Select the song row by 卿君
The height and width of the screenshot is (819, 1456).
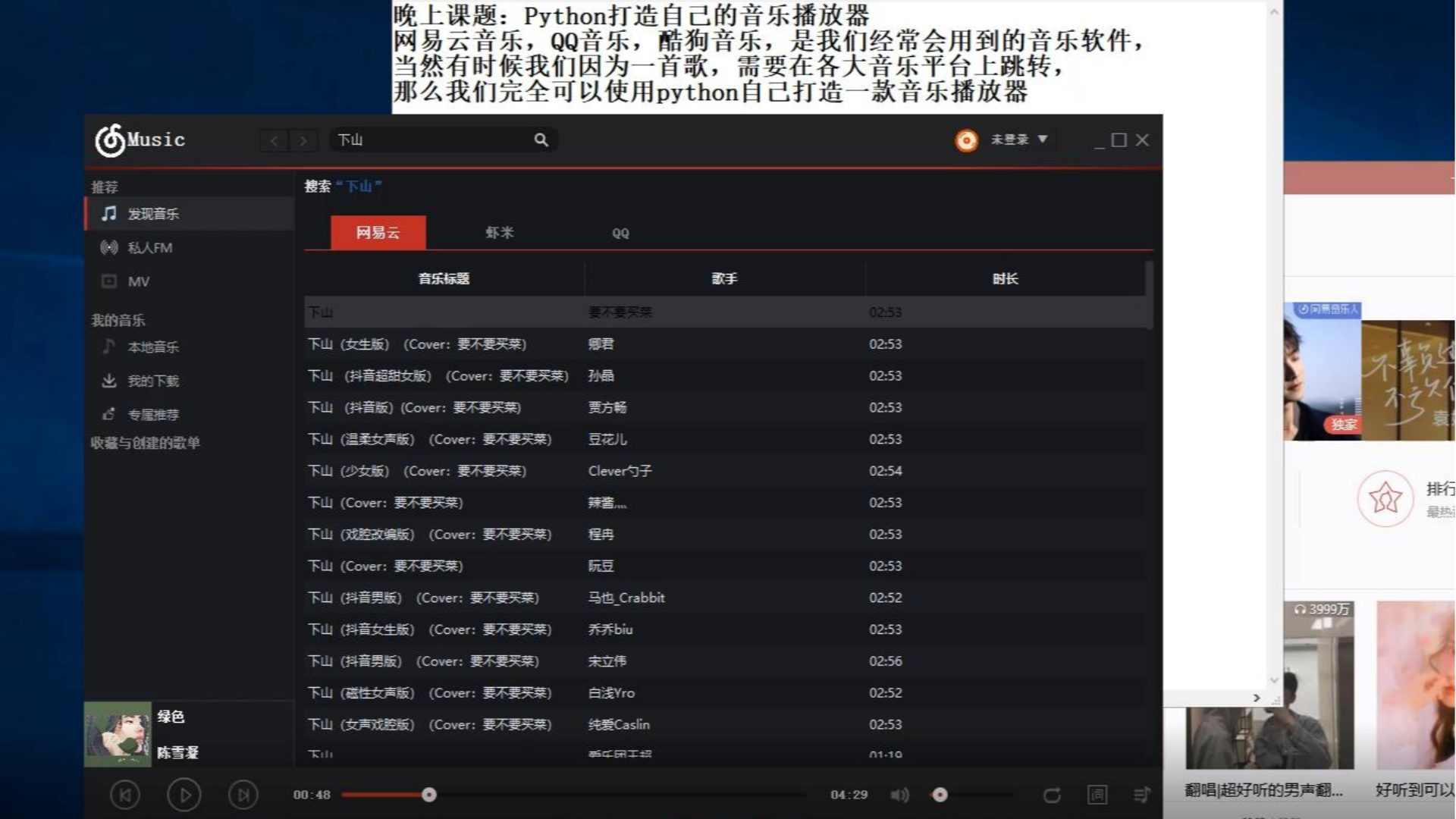(x=725, y=344)
